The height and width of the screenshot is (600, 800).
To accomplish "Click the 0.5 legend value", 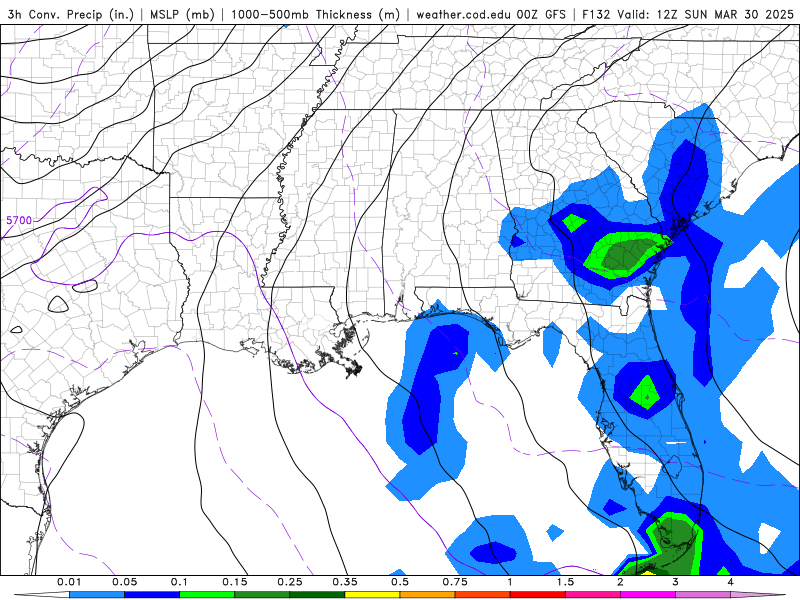I will coord(400,582).
